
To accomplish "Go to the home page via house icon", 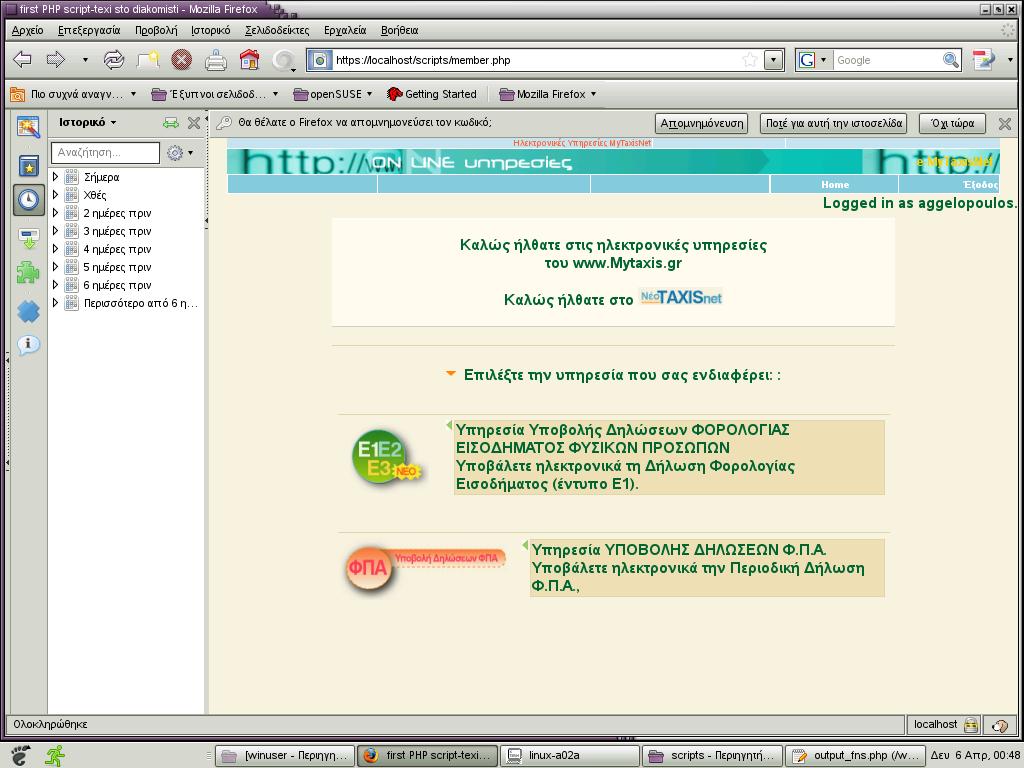I will [x=249, y=60].
